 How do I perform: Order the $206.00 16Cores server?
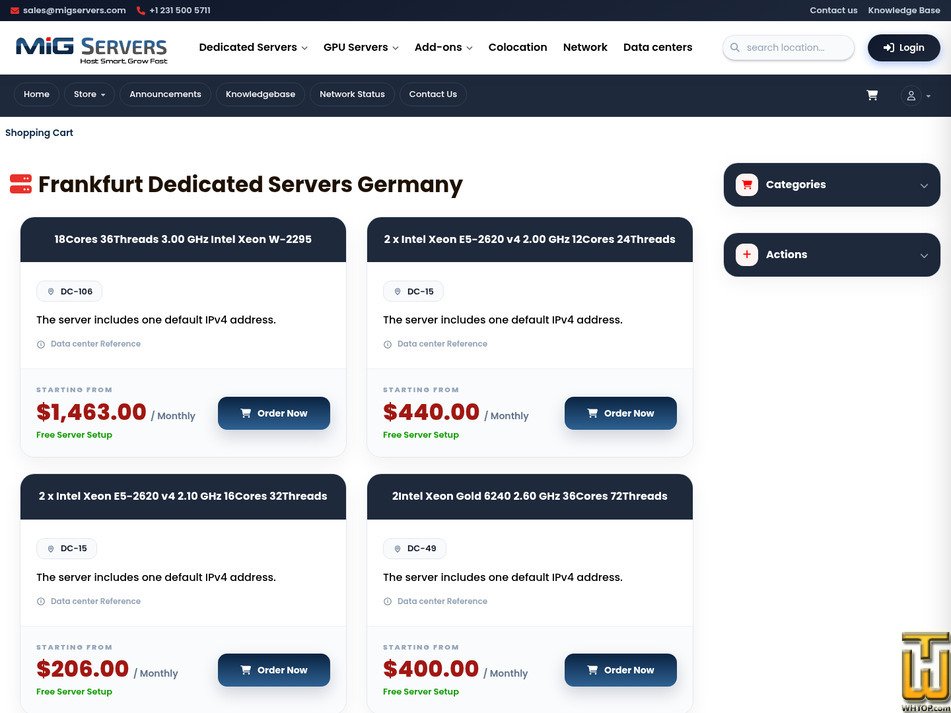click(274, 670)
